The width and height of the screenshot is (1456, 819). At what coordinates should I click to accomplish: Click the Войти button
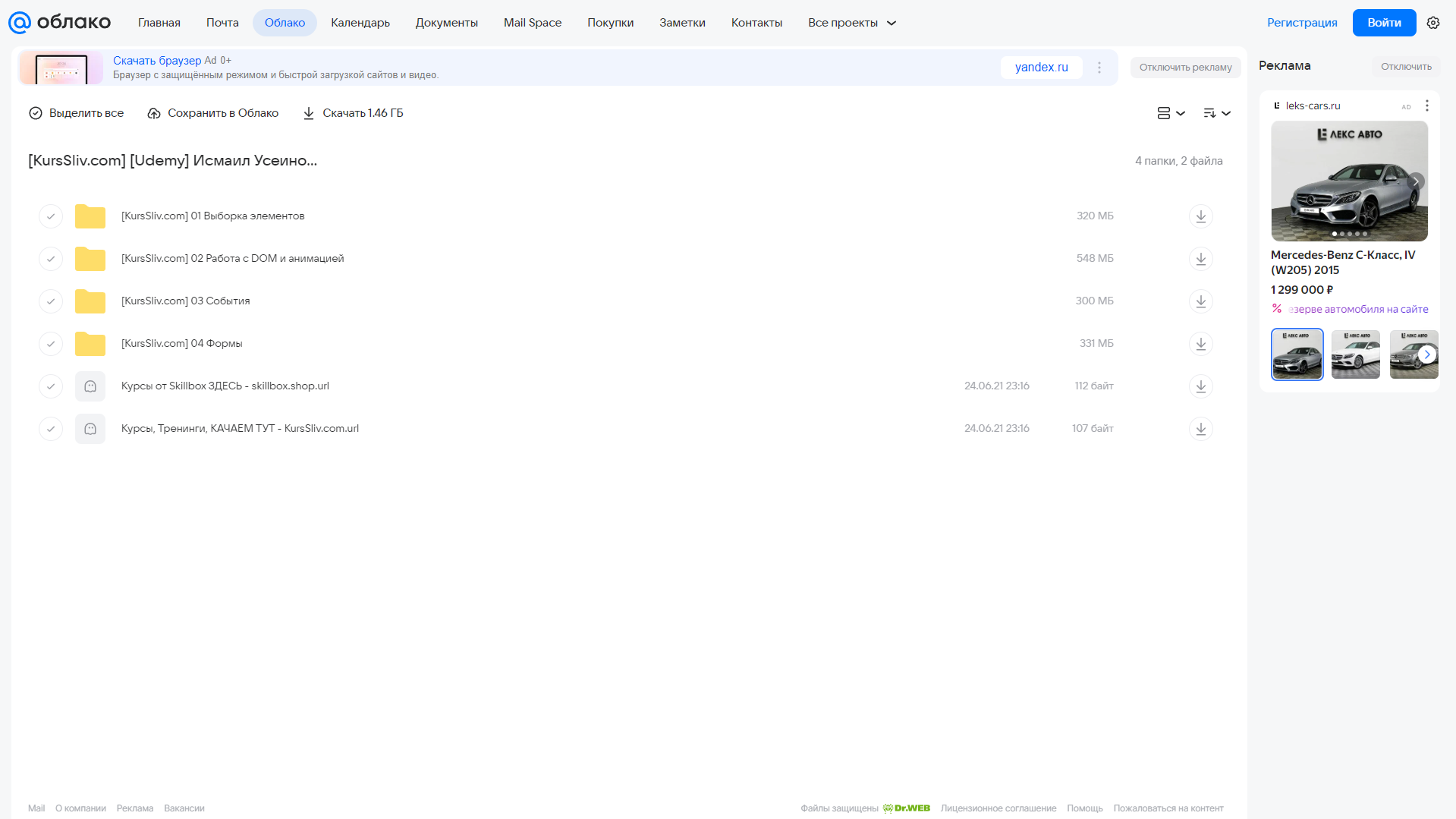1384,23
